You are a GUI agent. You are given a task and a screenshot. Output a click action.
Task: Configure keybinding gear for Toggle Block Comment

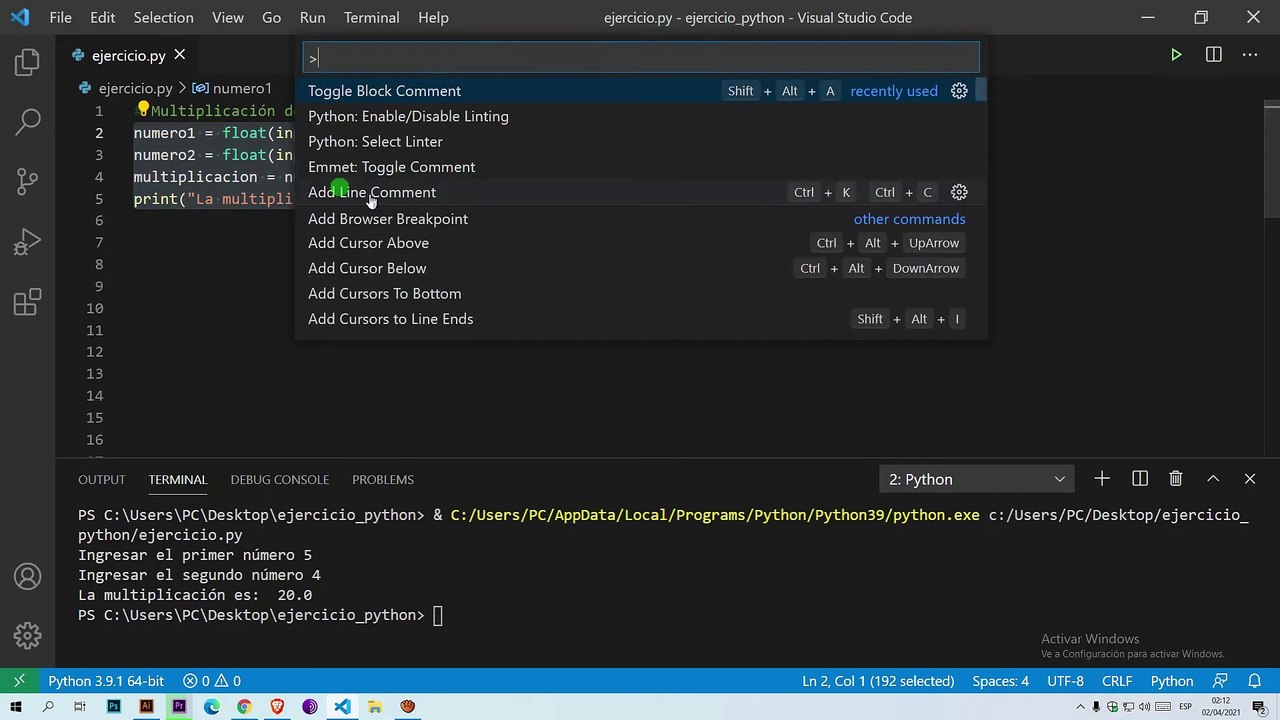959,91
